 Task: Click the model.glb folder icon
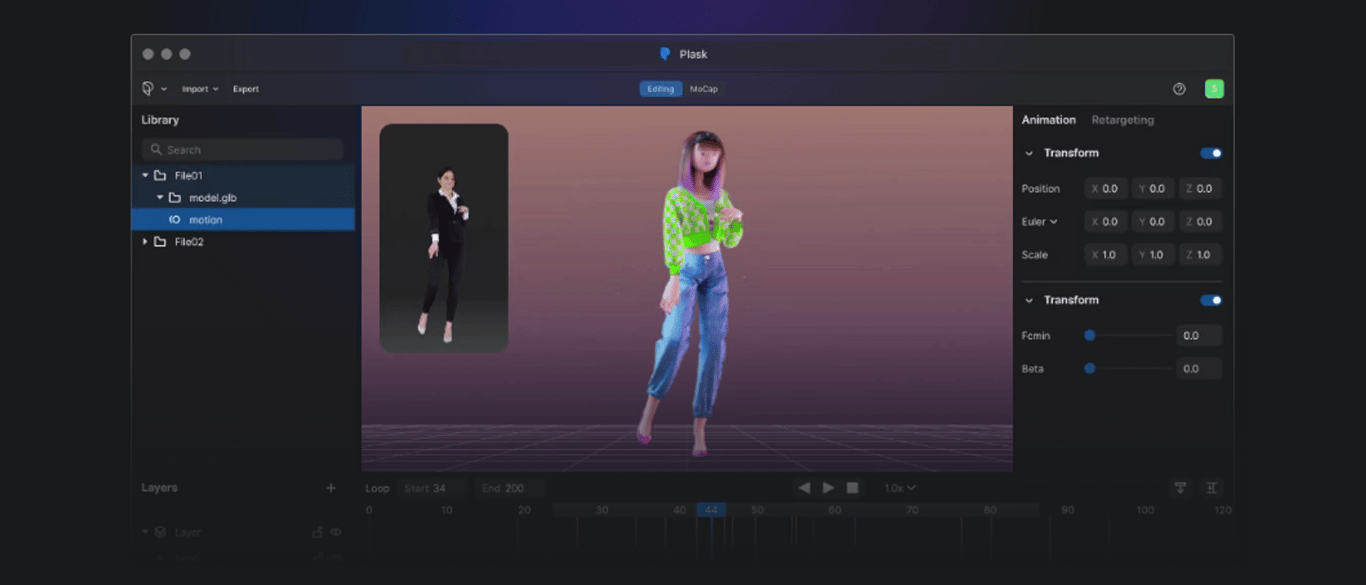click(x=175, y=197)
